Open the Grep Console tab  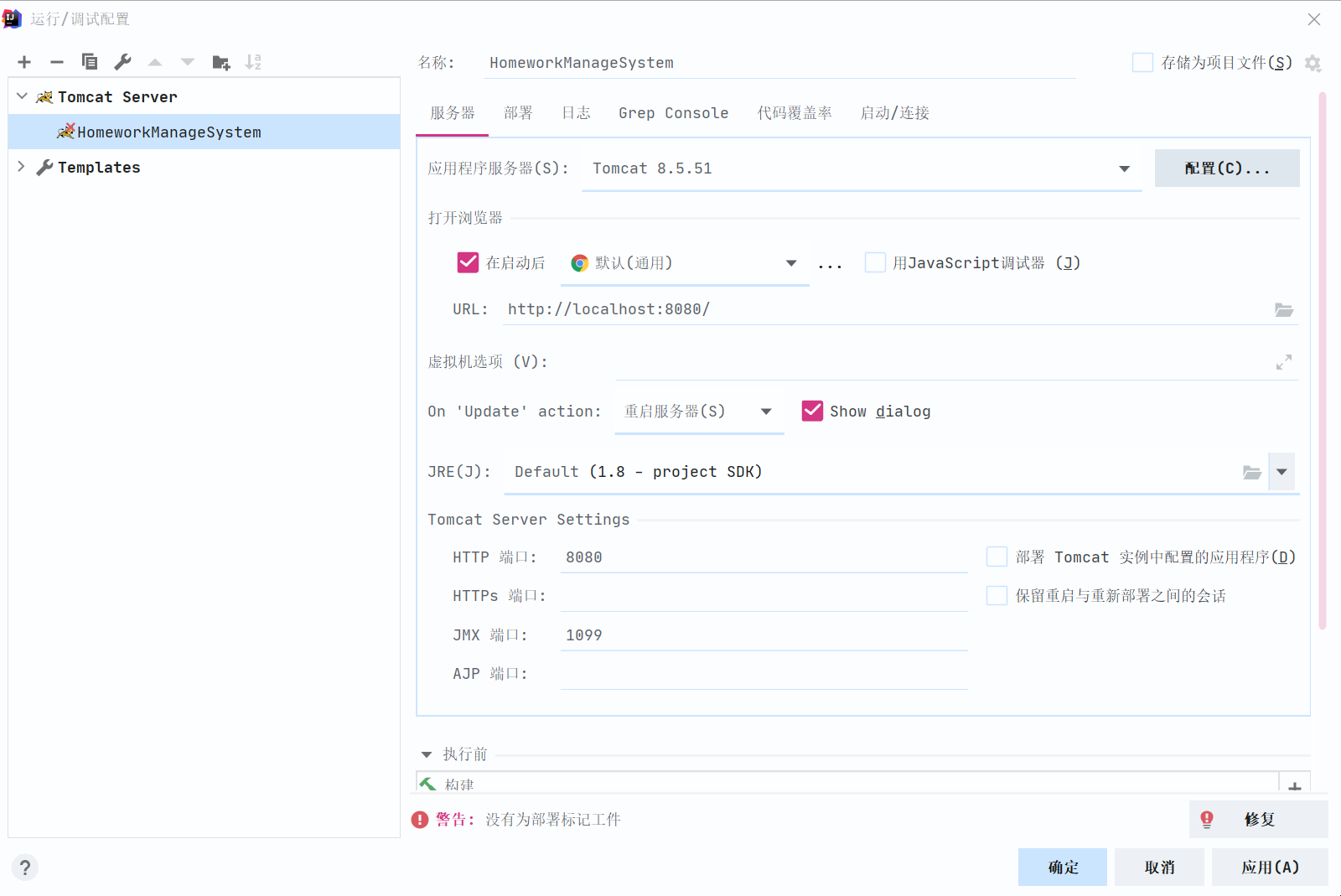click(x=673, y=113)
